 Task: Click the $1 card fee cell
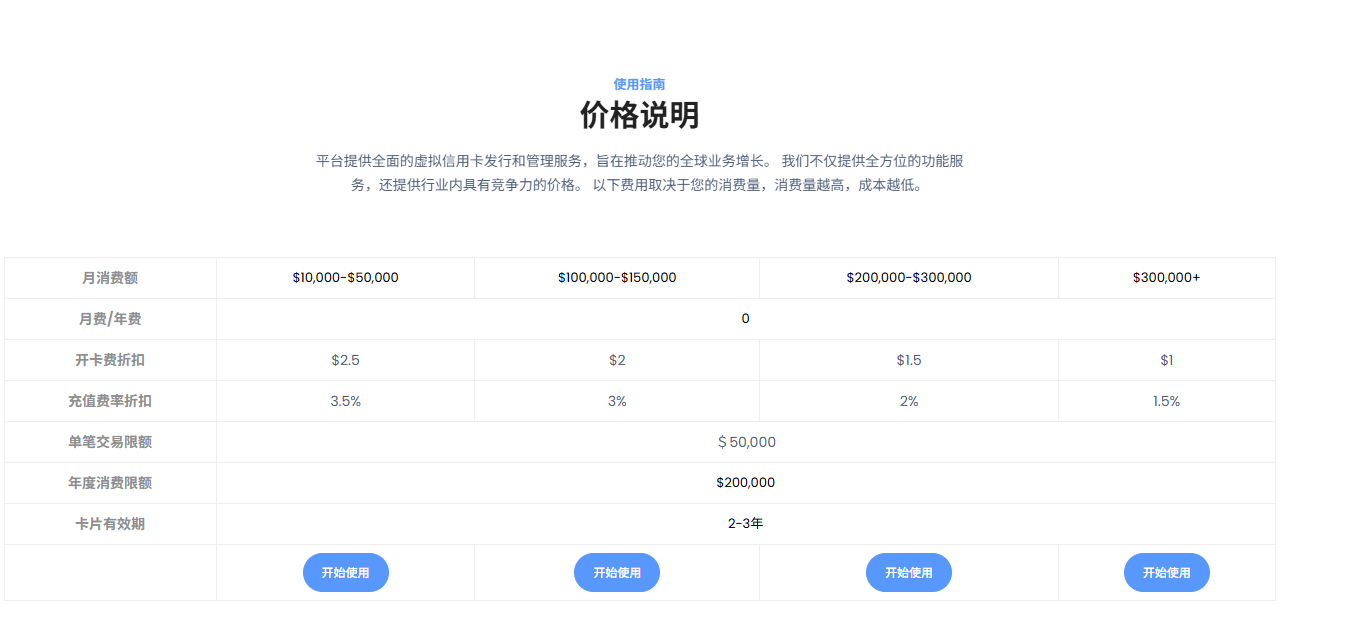[1167, 360]
